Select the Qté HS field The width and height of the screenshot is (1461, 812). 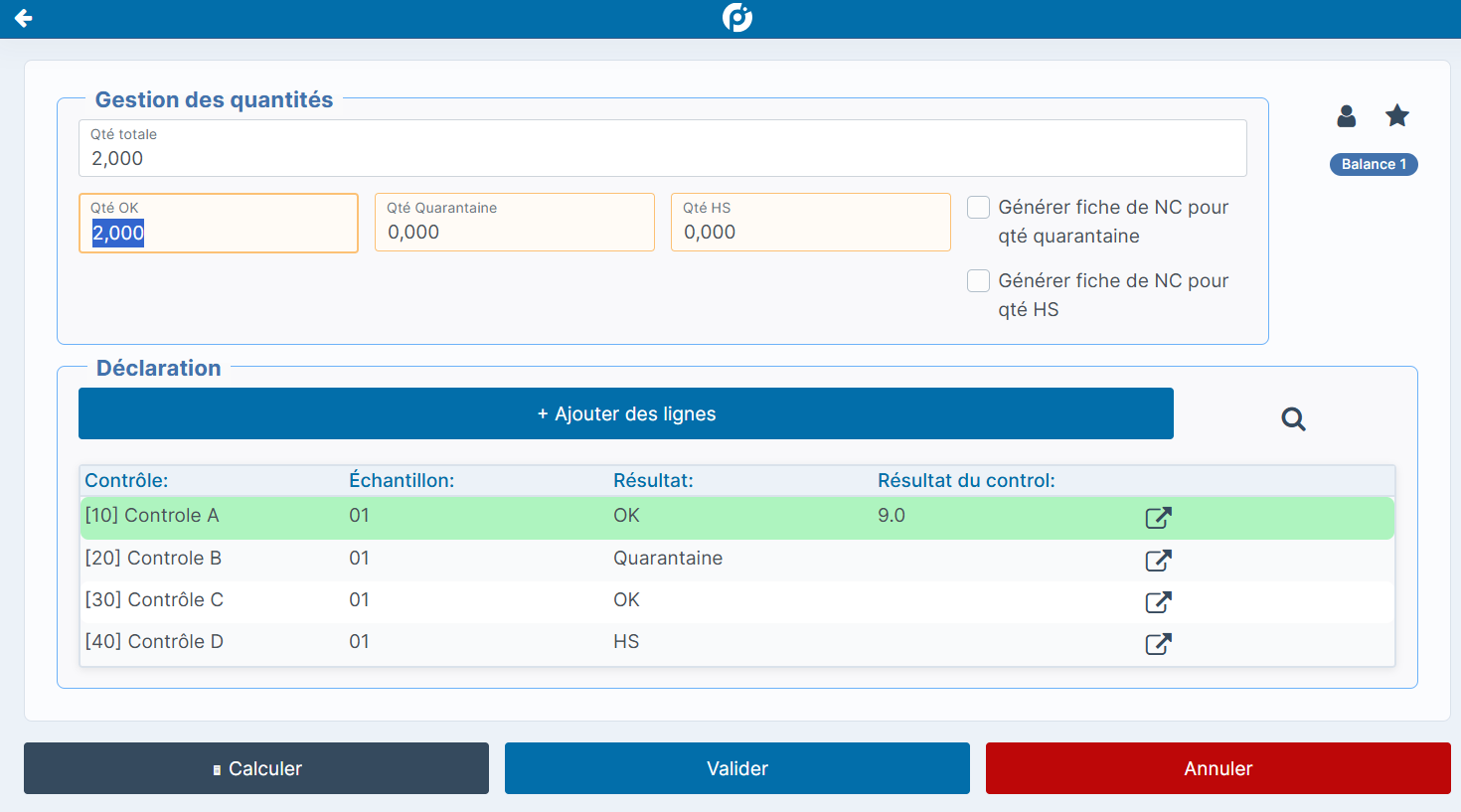tap(810, 232)
